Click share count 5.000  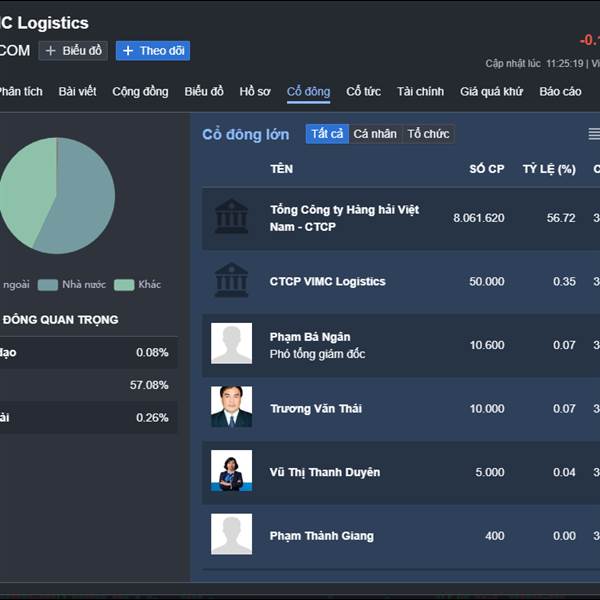pos(490,472)
